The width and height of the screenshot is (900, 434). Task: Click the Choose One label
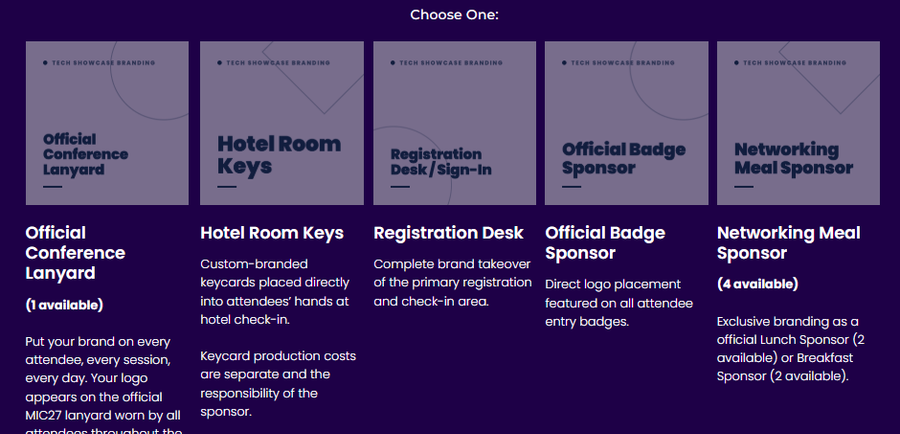(x=454, y=15)
